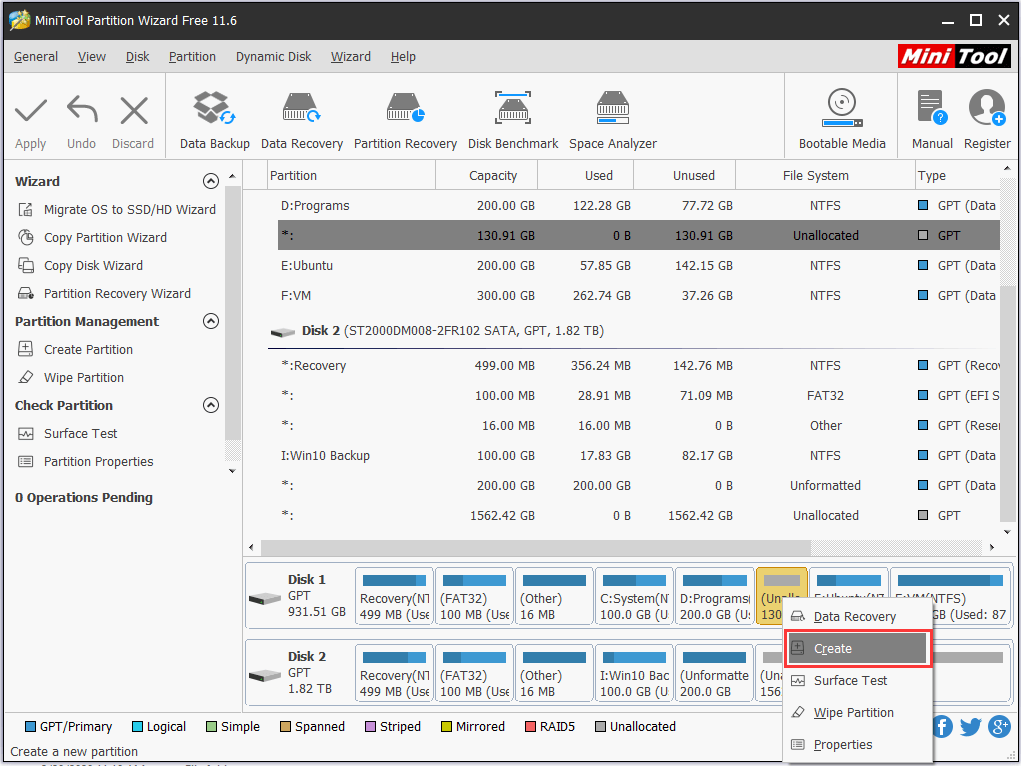Screen dimensions: 1021x766
Task: Click the Disk 1 drive icon in the disk map
Action: (x=265, y=597)
